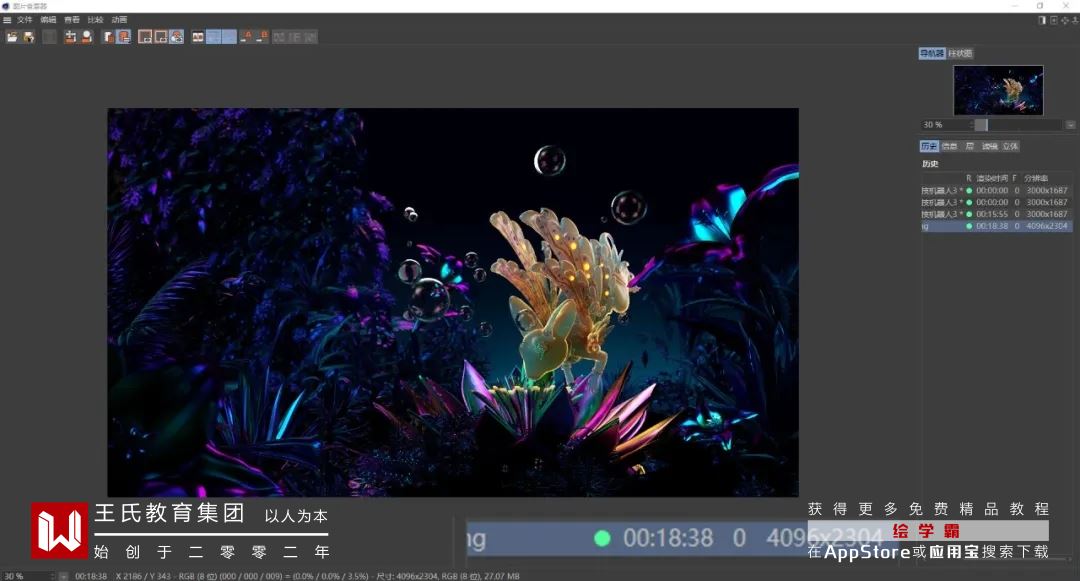Open the 文件 menu

(x=25, y=20)
